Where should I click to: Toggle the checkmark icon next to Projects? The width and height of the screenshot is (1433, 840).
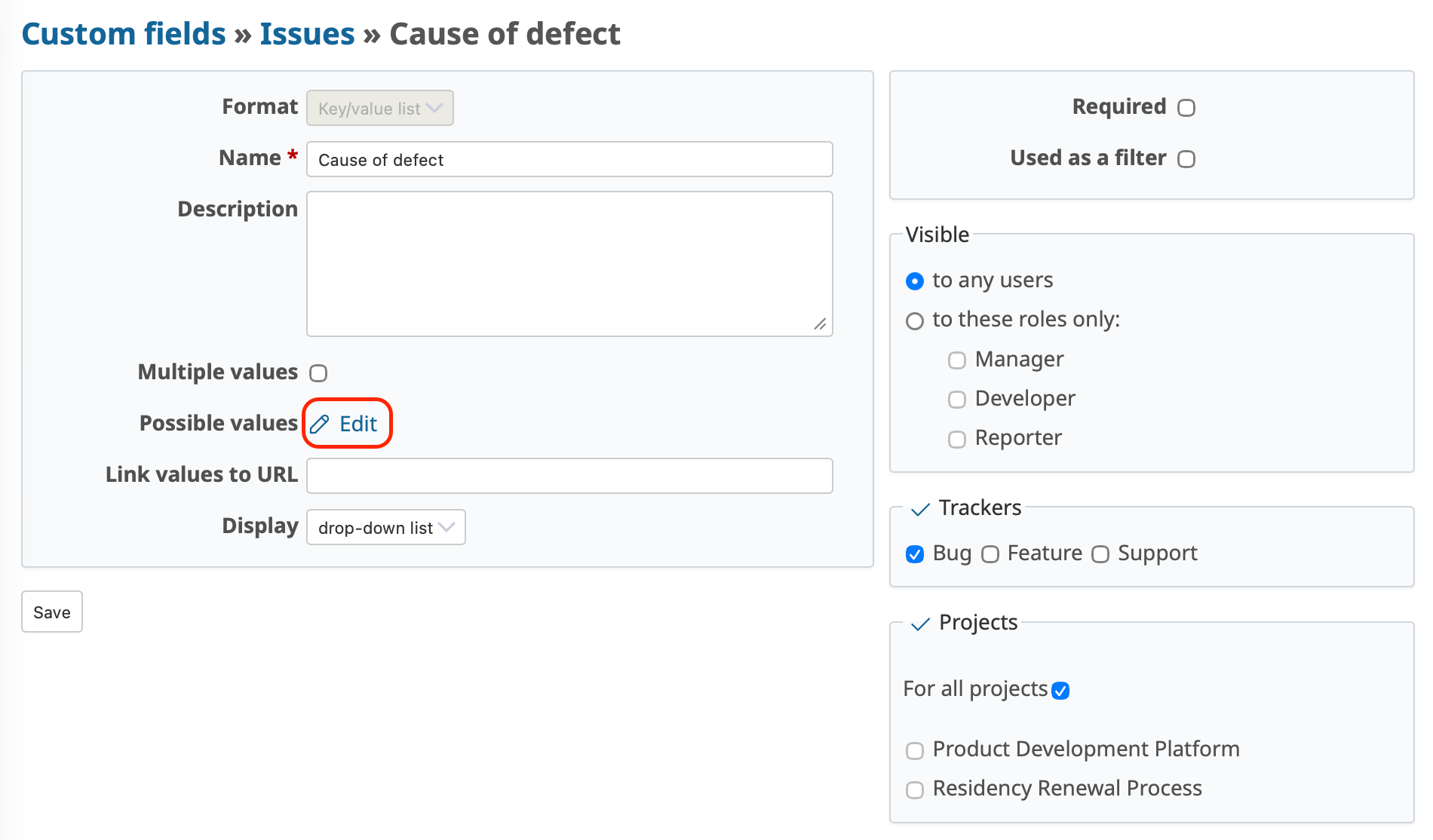[920, 624]
